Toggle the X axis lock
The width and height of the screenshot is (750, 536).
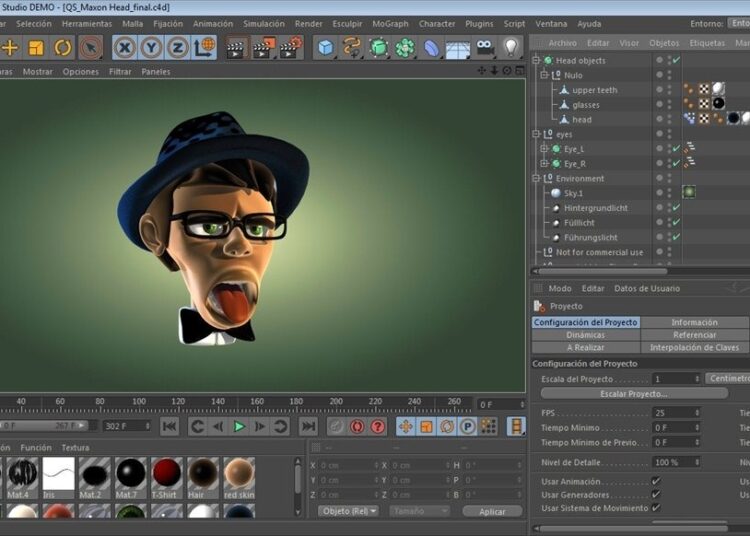(125, 48)
